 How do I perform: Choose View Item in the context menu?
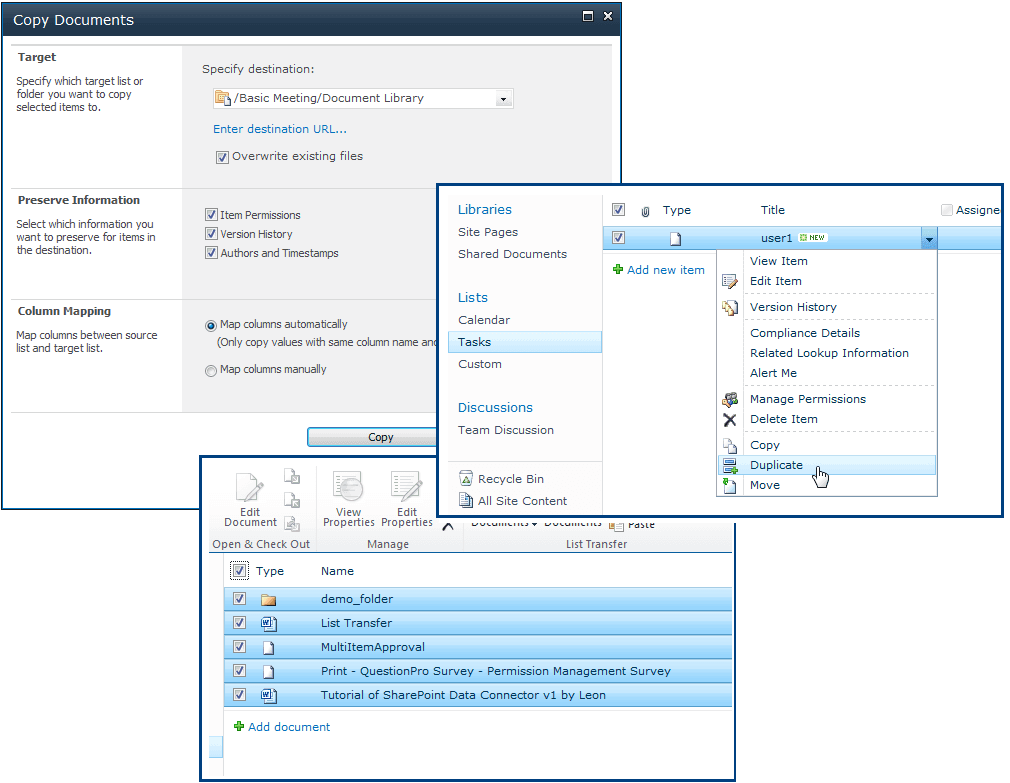778,261
